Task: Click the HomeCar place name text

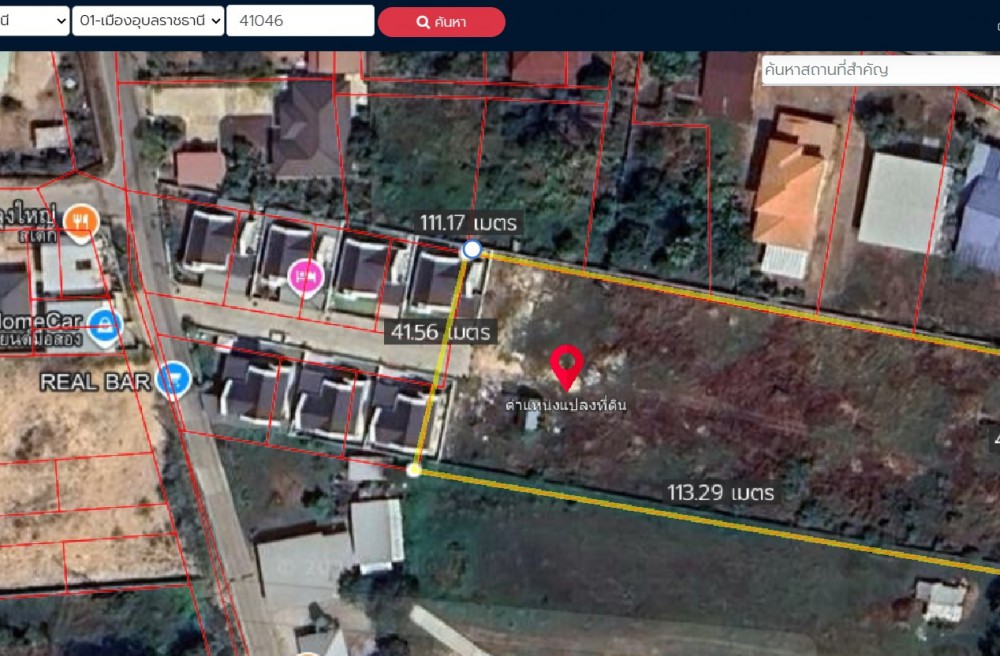Action: click(38, 322)
